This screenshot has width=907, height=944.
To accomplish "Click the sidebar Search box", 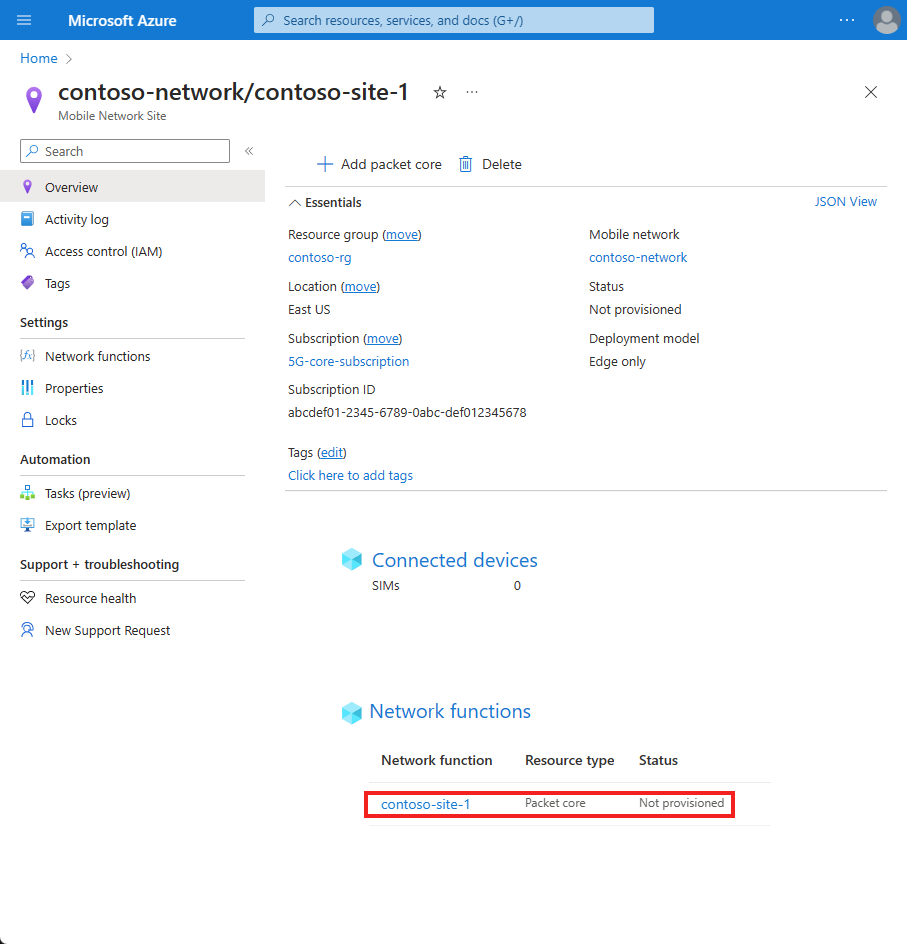I will (125, 151).
